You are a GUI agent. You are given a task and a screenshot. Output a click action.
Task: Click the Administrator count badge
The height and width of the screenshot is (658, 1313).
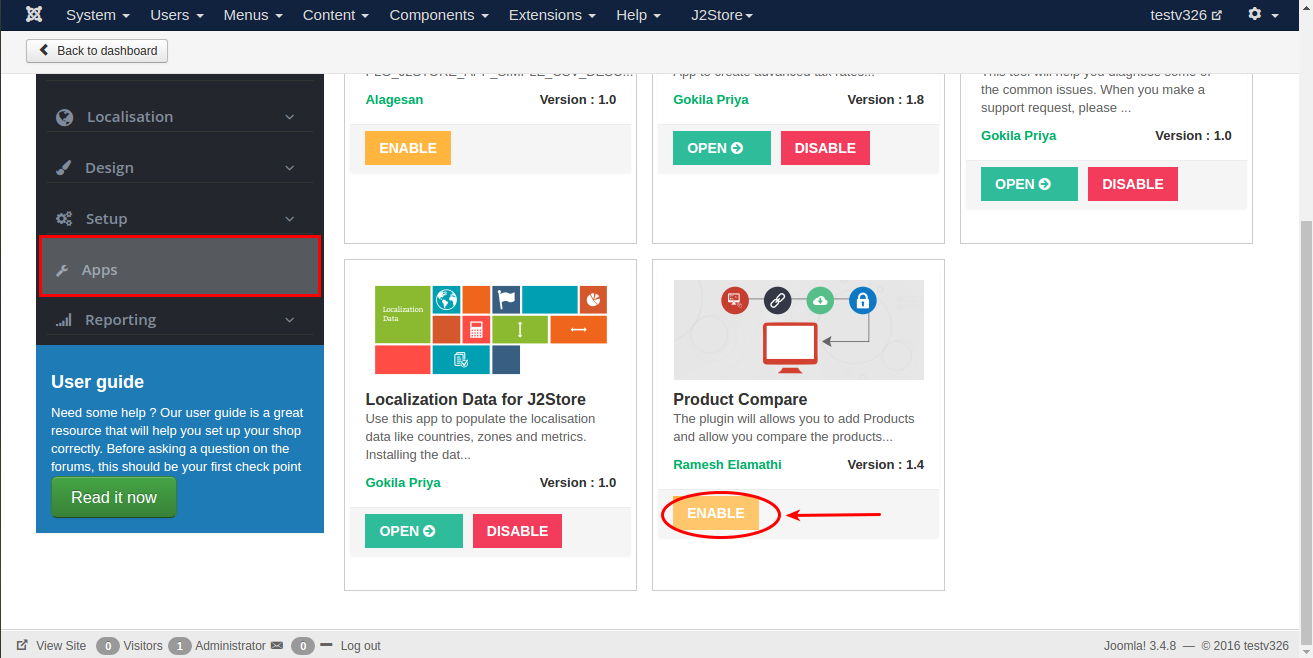tap(180, 646)
